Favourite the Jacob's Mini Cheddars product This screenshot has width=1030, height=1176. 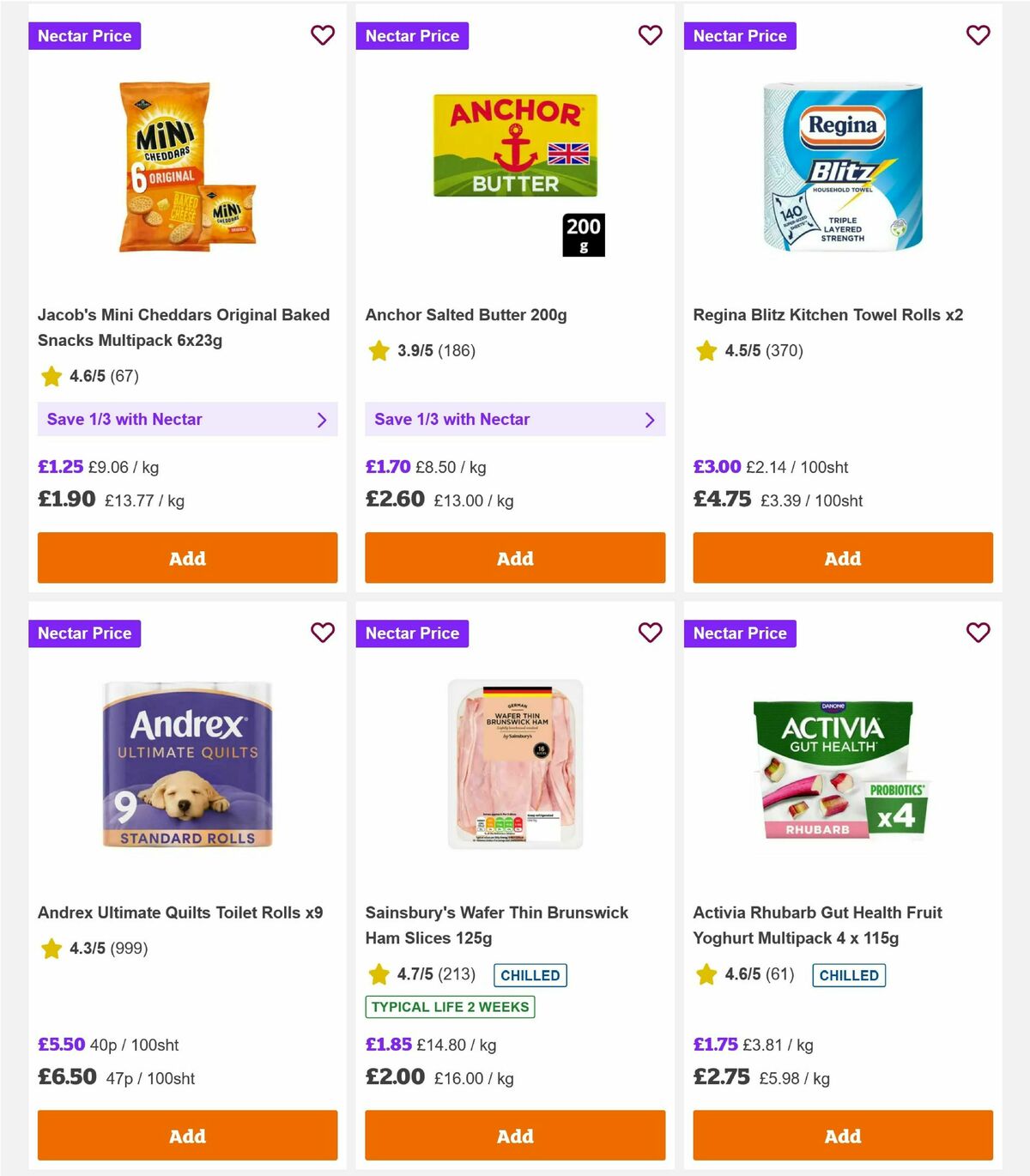point(323,35)
